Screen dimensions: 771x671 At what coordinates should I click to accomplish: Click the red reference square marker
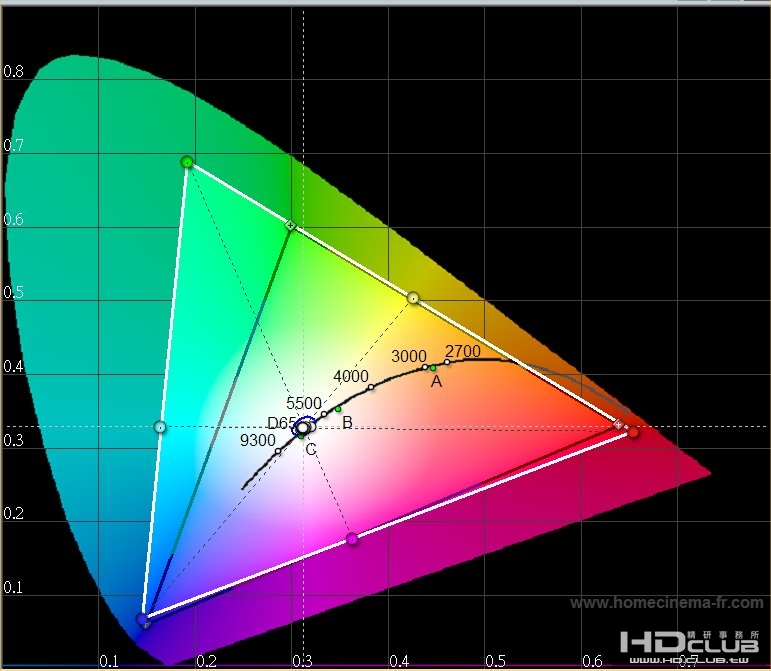click(619, 424)
